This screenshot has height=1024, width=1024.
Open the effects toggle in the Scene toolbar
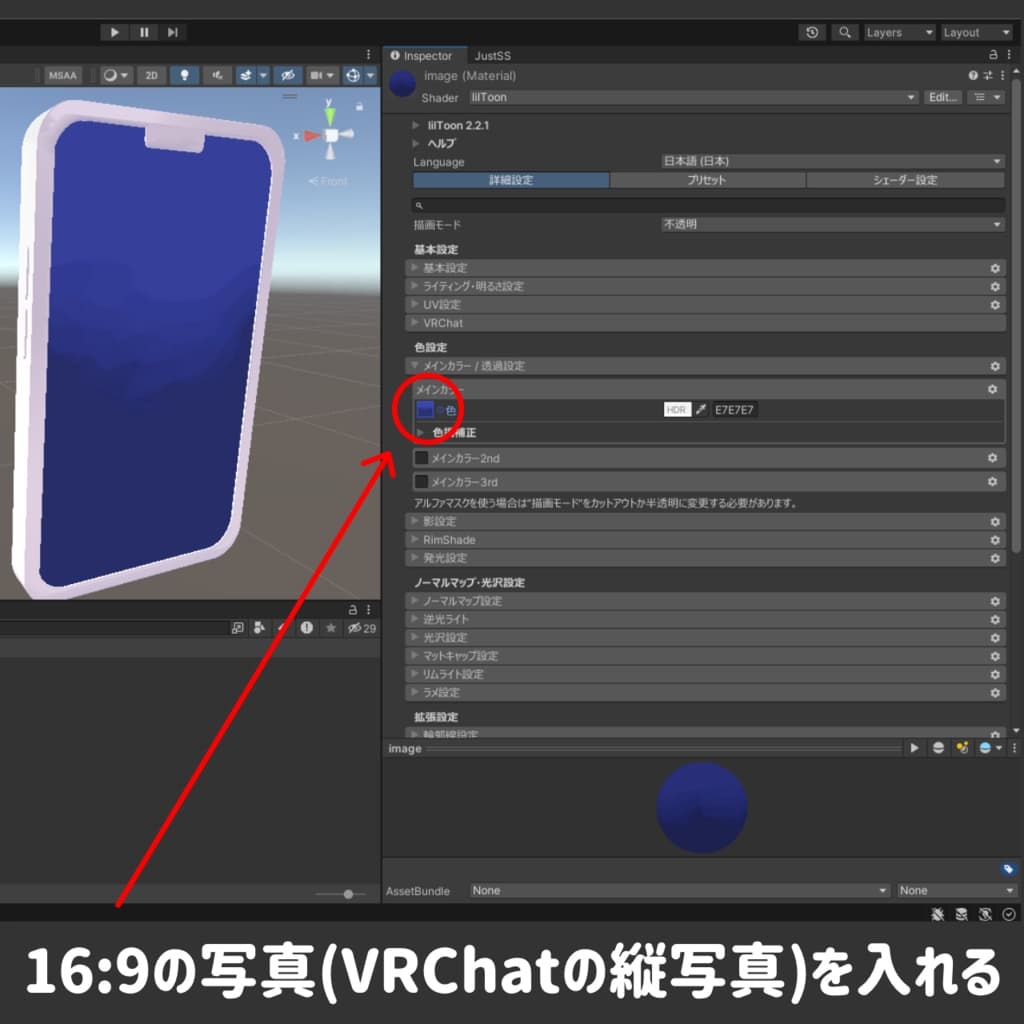pos(247,74)
